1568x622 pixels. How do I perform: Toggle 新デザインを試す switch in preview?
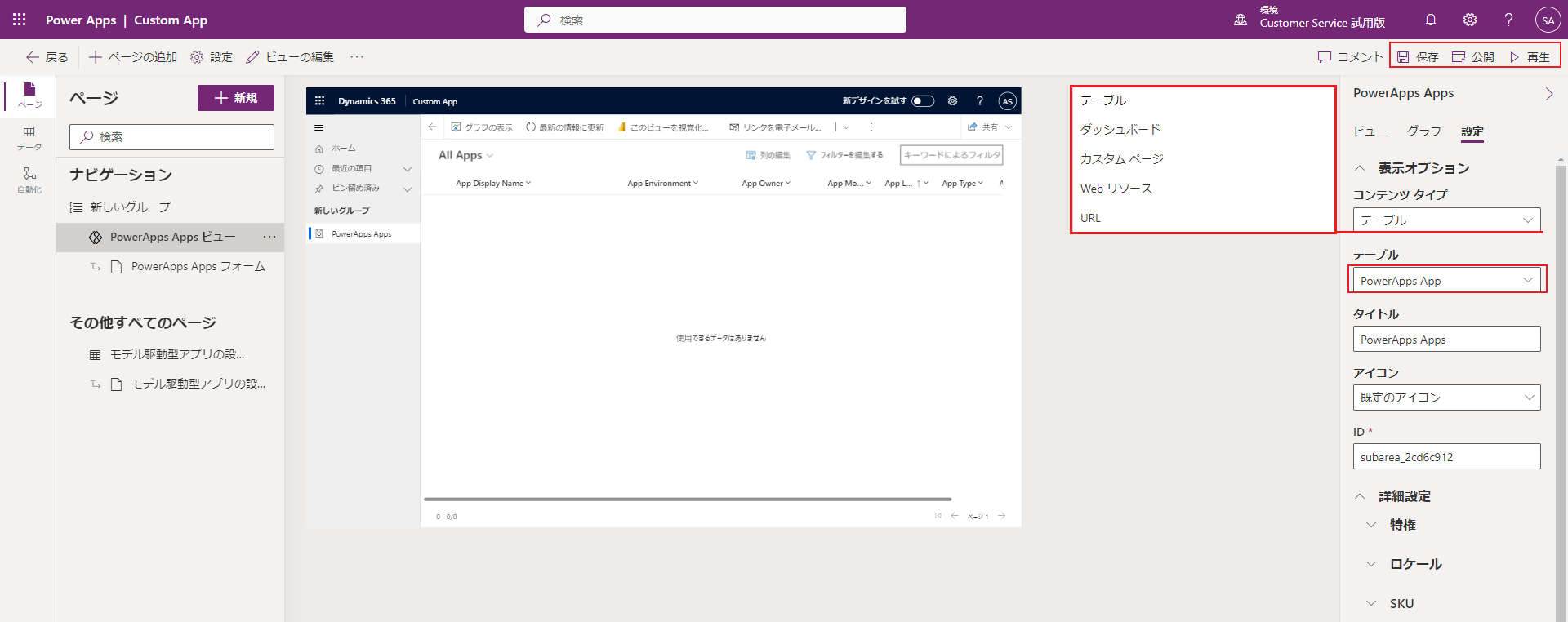coord(923,101)
